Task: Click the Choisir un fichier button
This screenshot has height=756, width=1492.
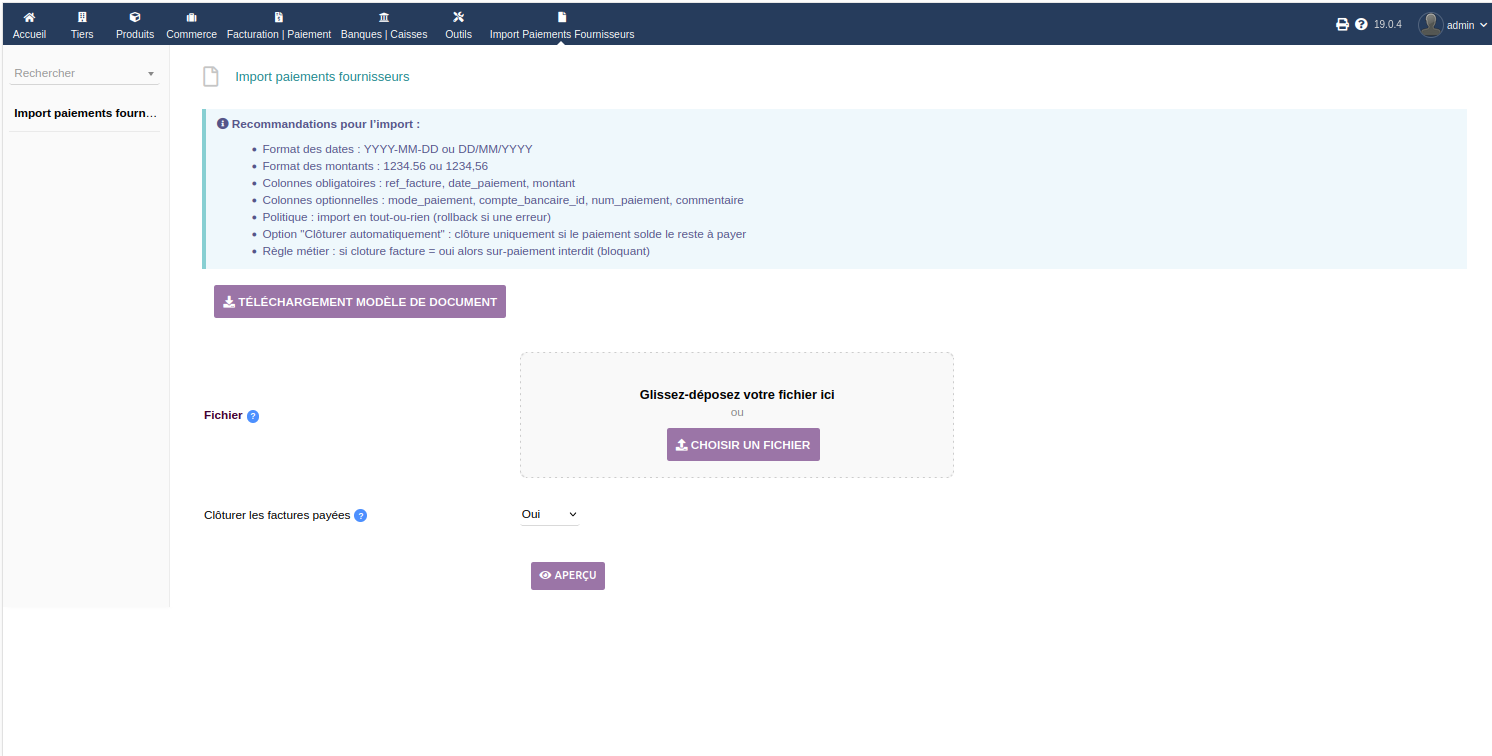Action: point(743,445)
